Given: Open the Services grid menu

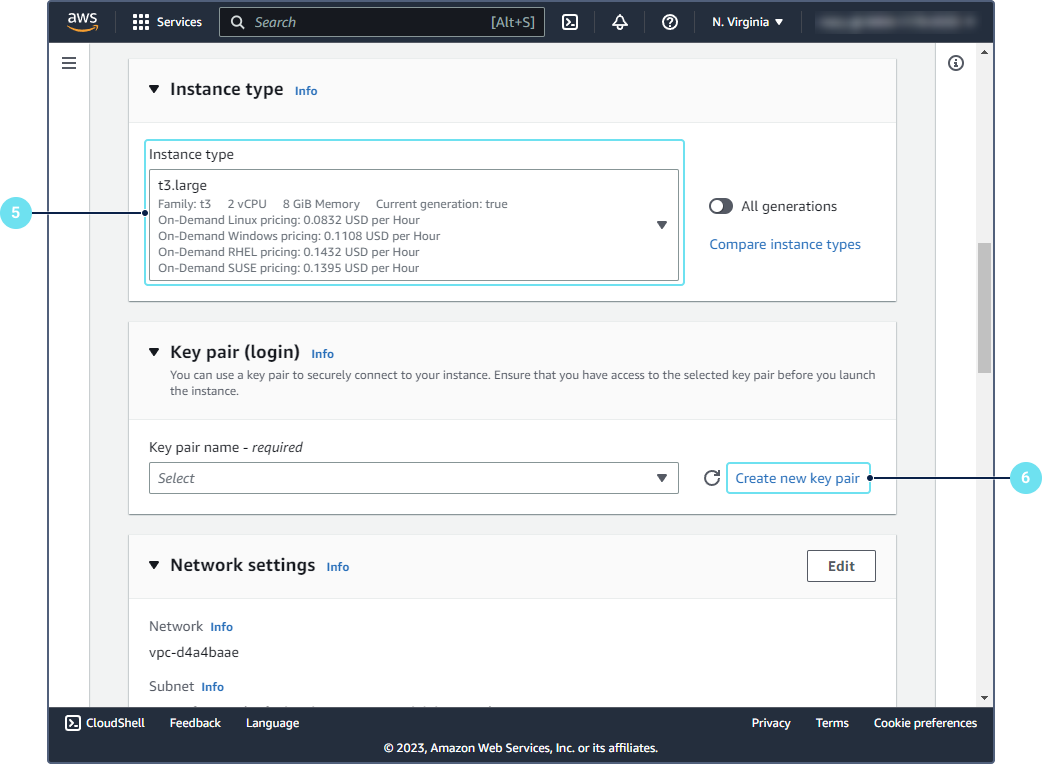Looking at the screenshot, I should coord(166,22).
